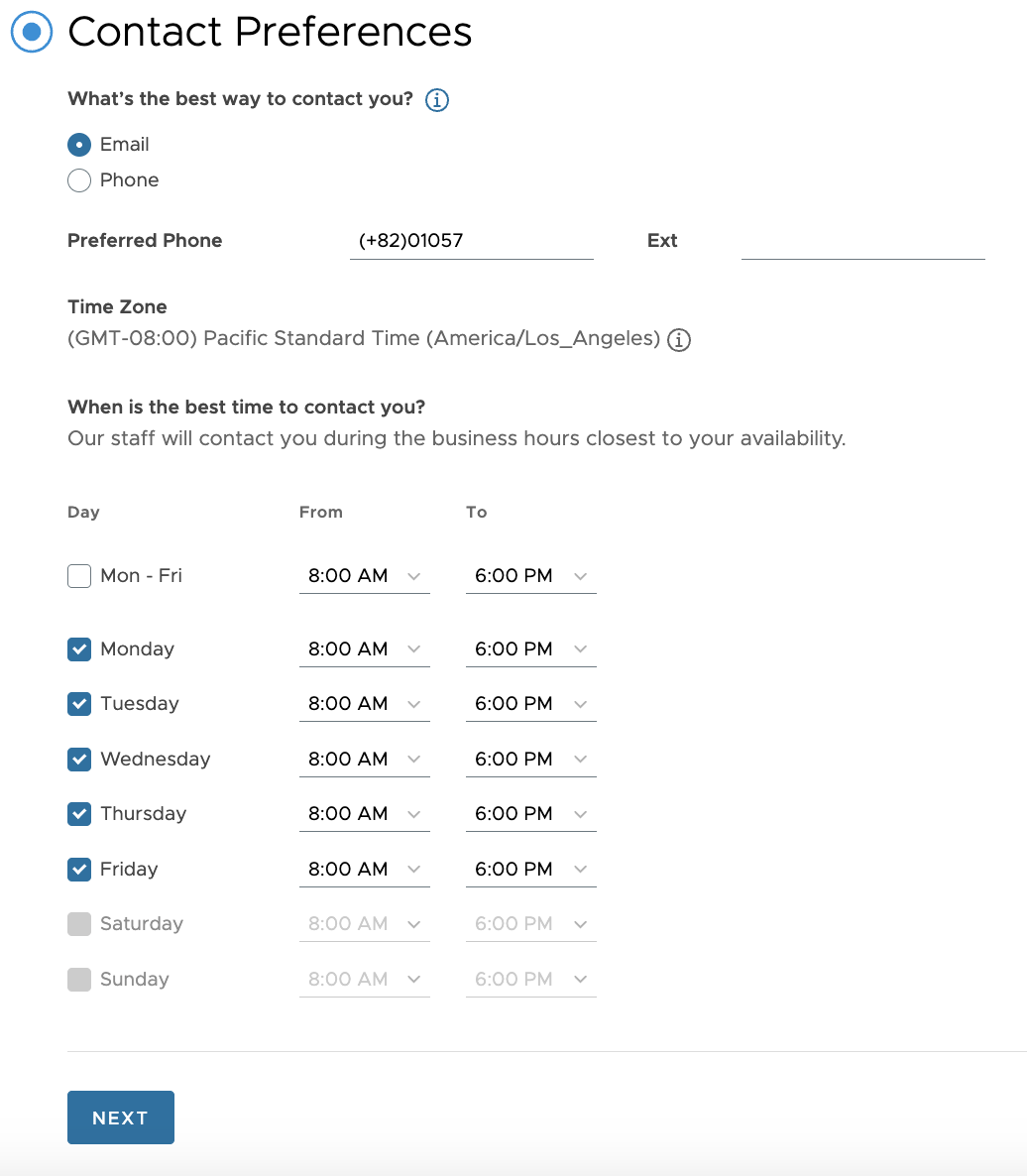Uncheck the Thursday checkbox
The width and height of the screenshot is (1027, 1176).
coord(79,814)
